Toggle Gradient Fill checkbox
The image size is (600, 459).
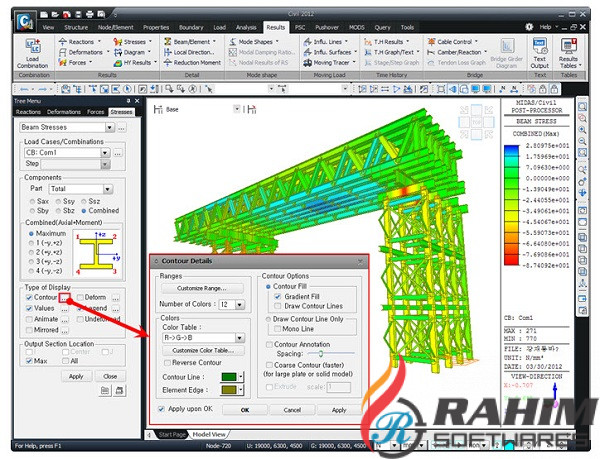point(278,296)
